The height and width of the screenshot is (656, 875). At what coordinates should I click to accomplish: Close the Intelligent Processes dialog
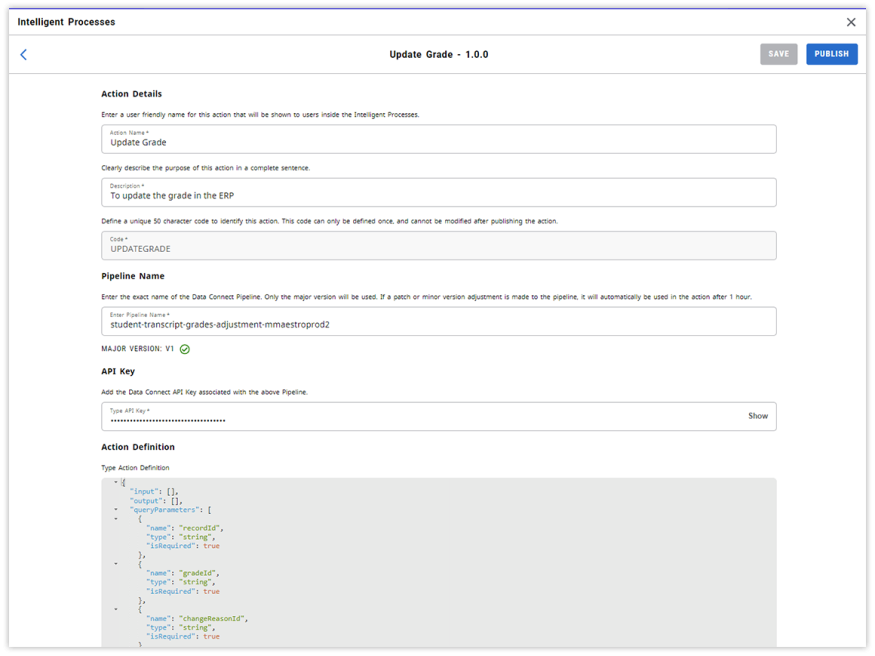[851, 22]
